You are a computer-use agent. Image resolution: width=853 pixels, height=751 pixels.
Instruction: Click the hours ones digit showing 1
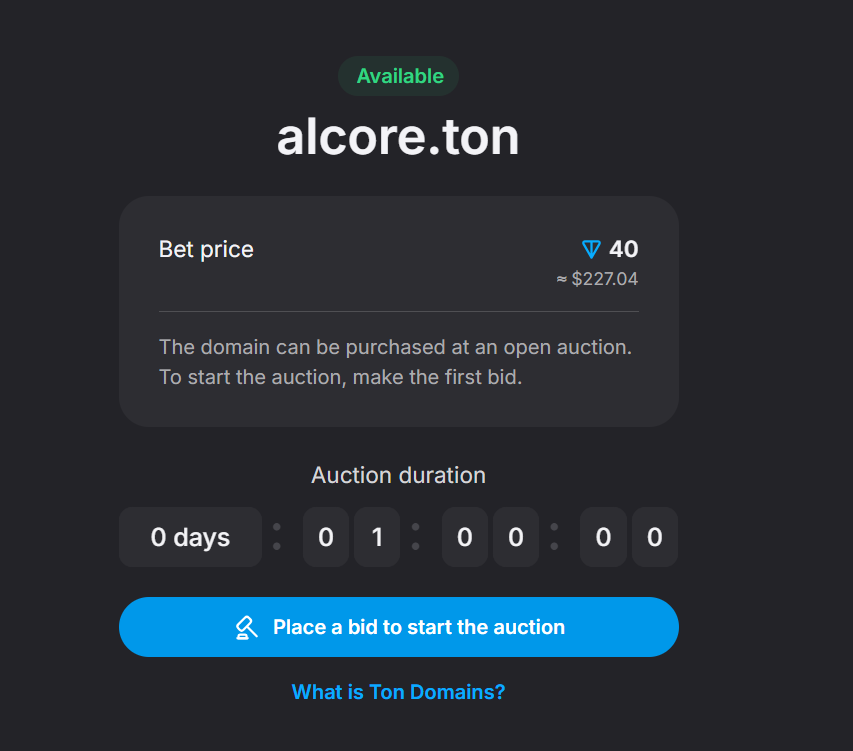tap(377, 537)
